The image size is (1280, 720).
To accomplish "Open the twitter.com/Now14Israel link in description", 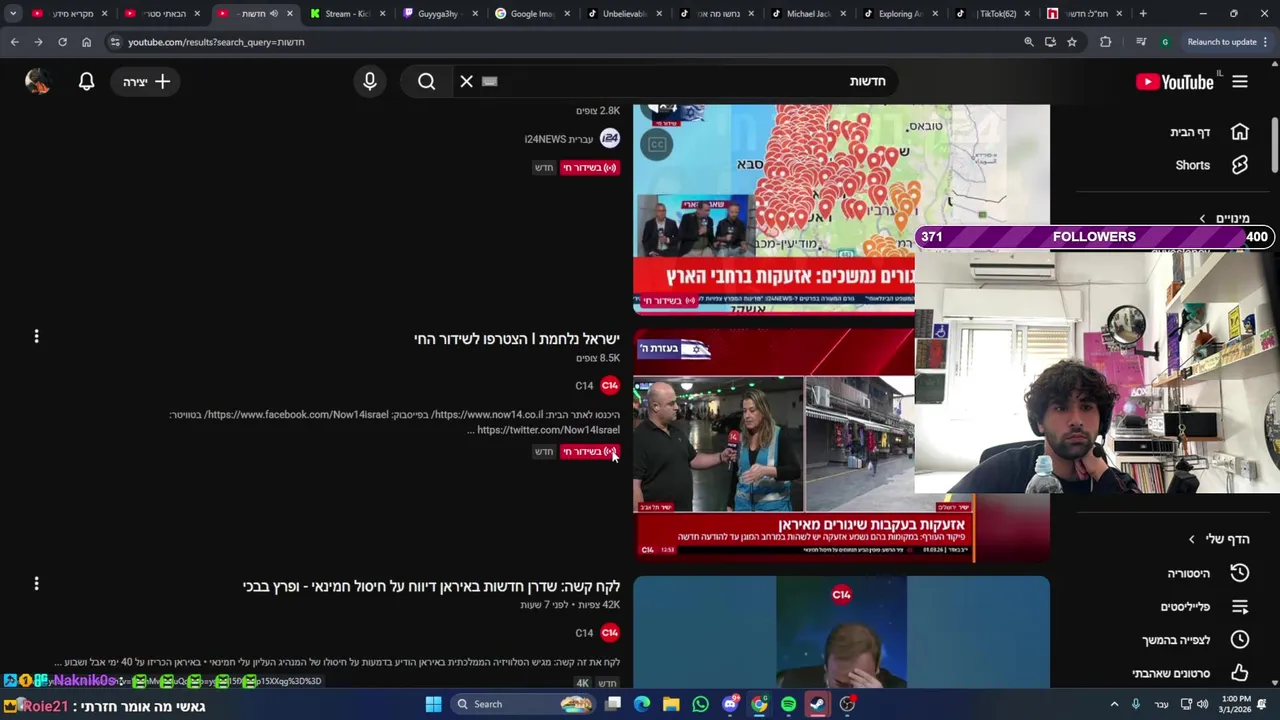I will point(548,430).
